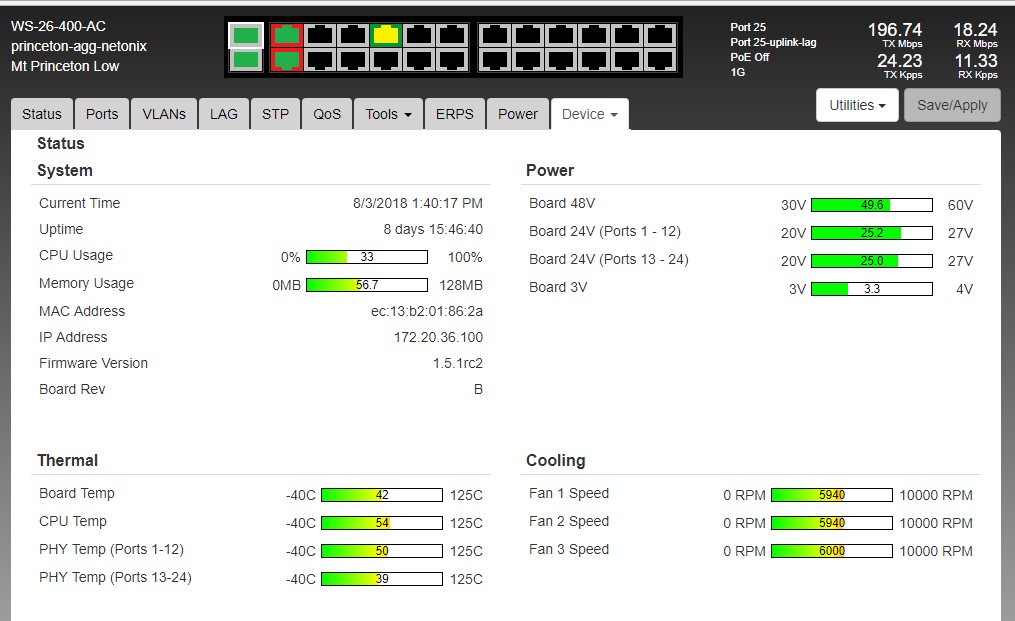1015x621 pixels.
Task: Click the CPU Usage progress bar
Action: [367, 257]
